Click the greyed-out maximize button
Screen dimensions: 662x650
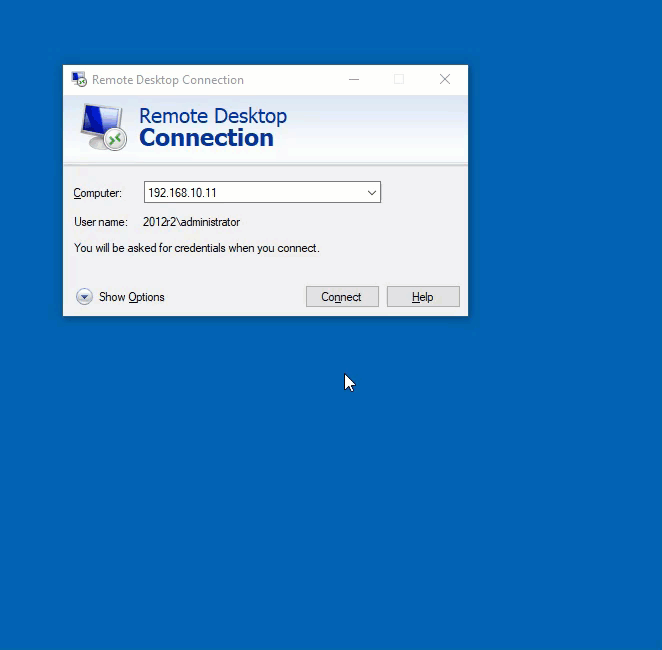tap(399, 80)
